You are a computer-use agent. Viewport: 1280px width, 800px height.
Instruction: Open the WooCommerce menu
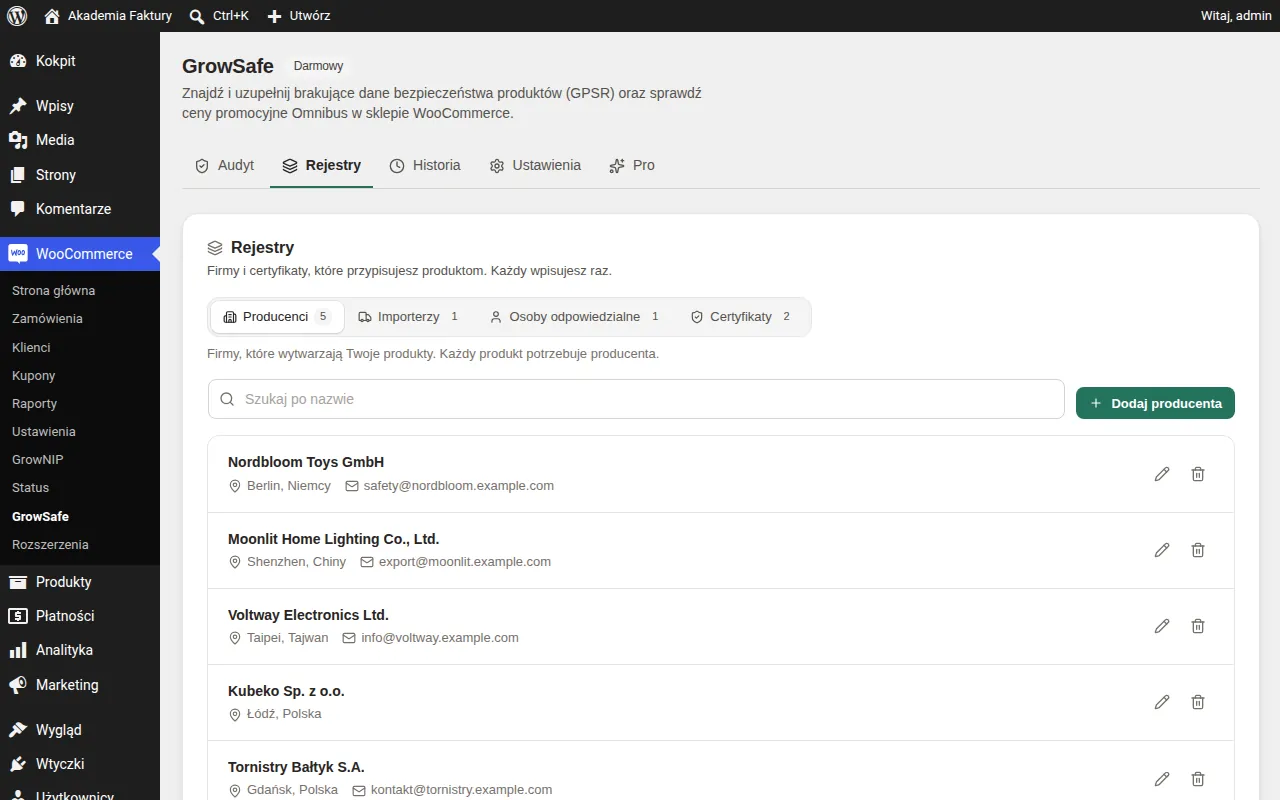[80, 254]
